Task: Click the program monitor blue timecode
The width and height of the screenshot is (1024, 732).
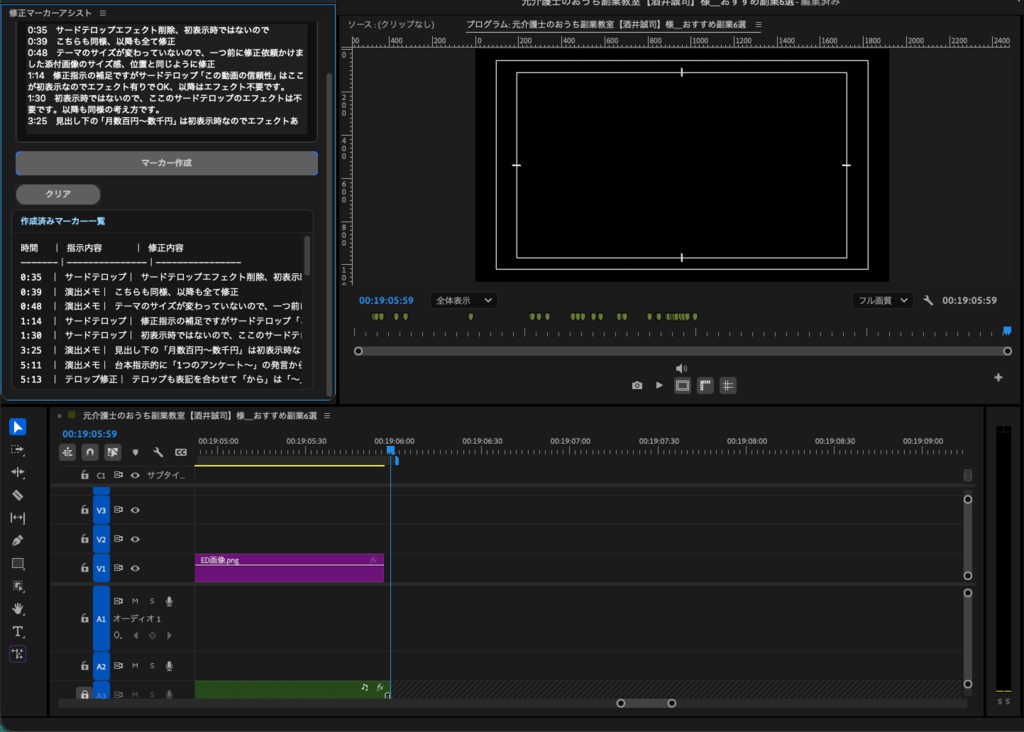Action: 386,300
